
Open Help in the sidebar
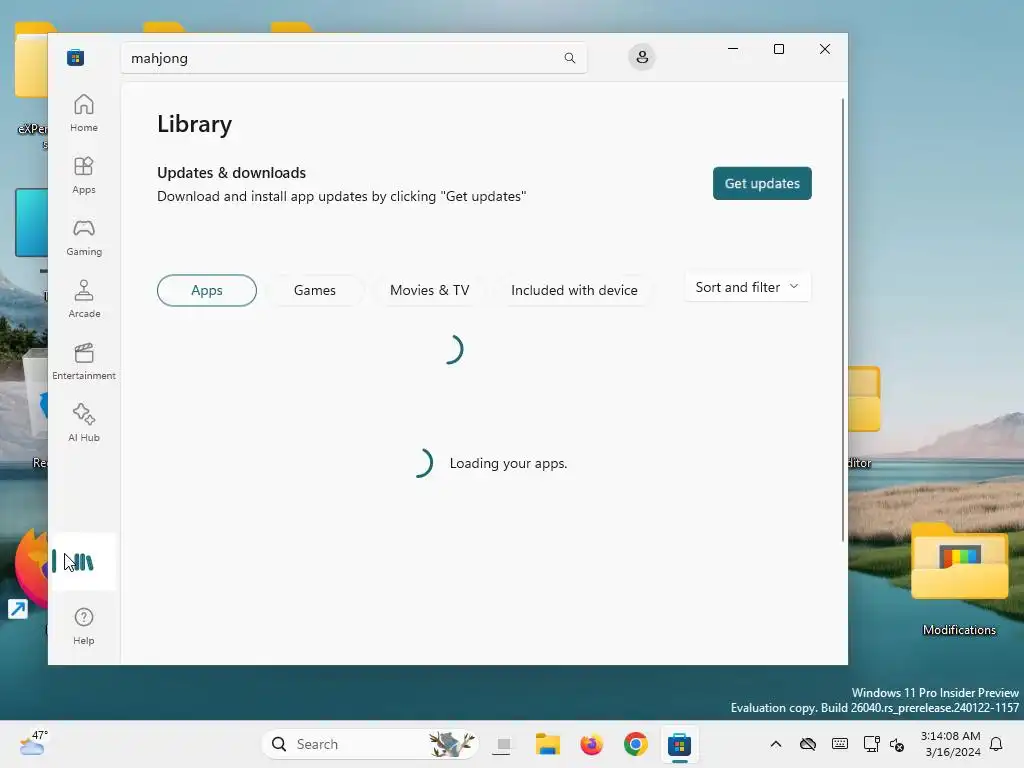point(84,626)
